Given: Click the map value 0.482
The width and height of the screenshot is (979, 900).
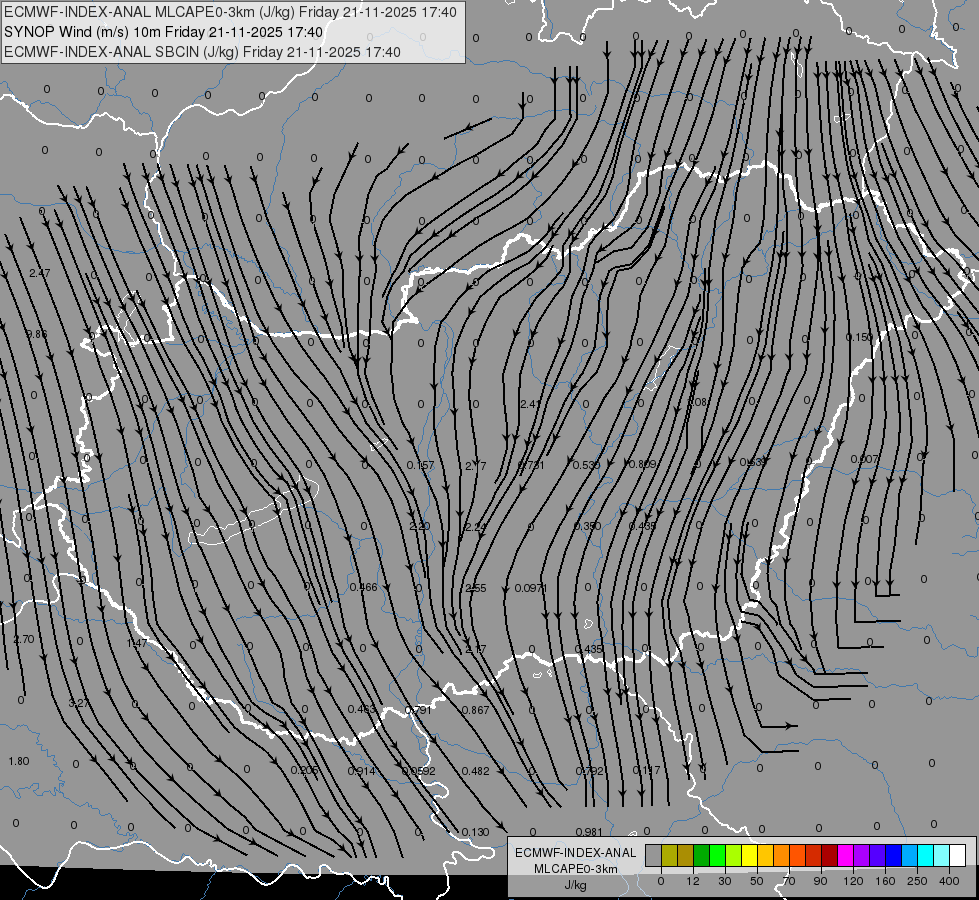Looking at the screenshot, I should click(476, 771).
